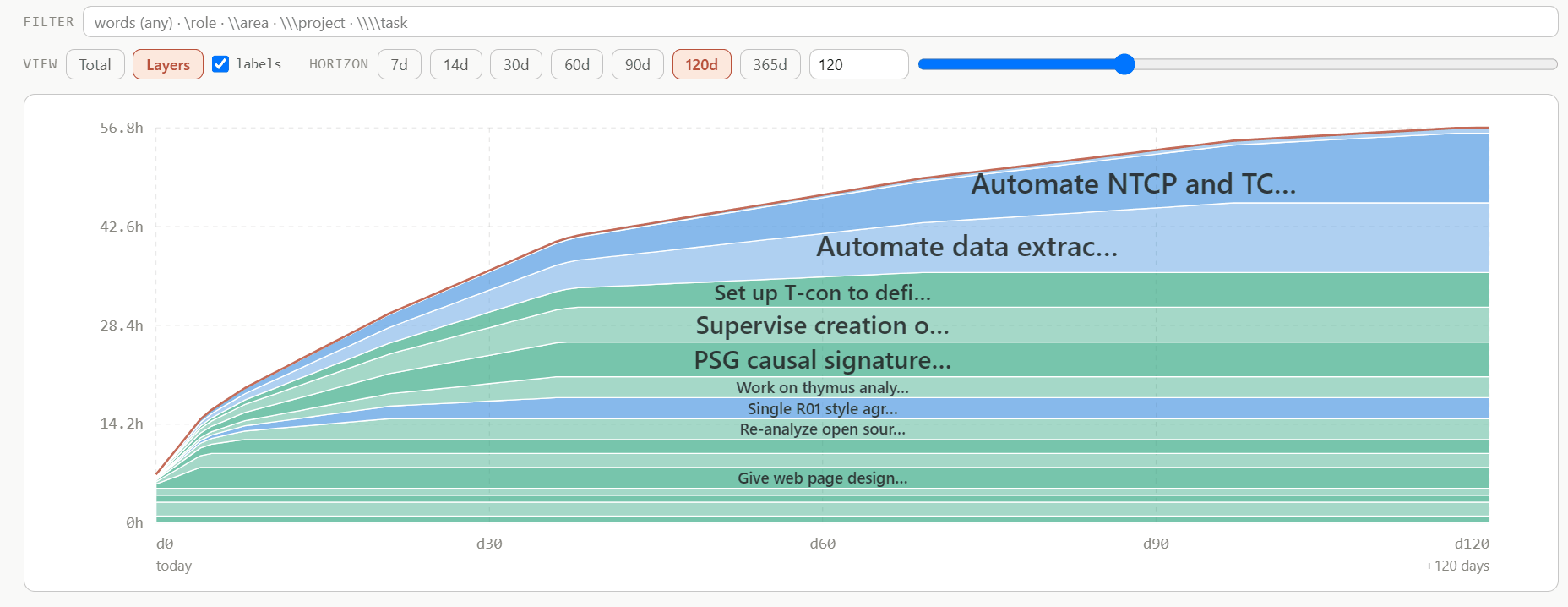Select the 'Re-analyze open sour...' layer
1568x607 pixels.
point(822,429)
